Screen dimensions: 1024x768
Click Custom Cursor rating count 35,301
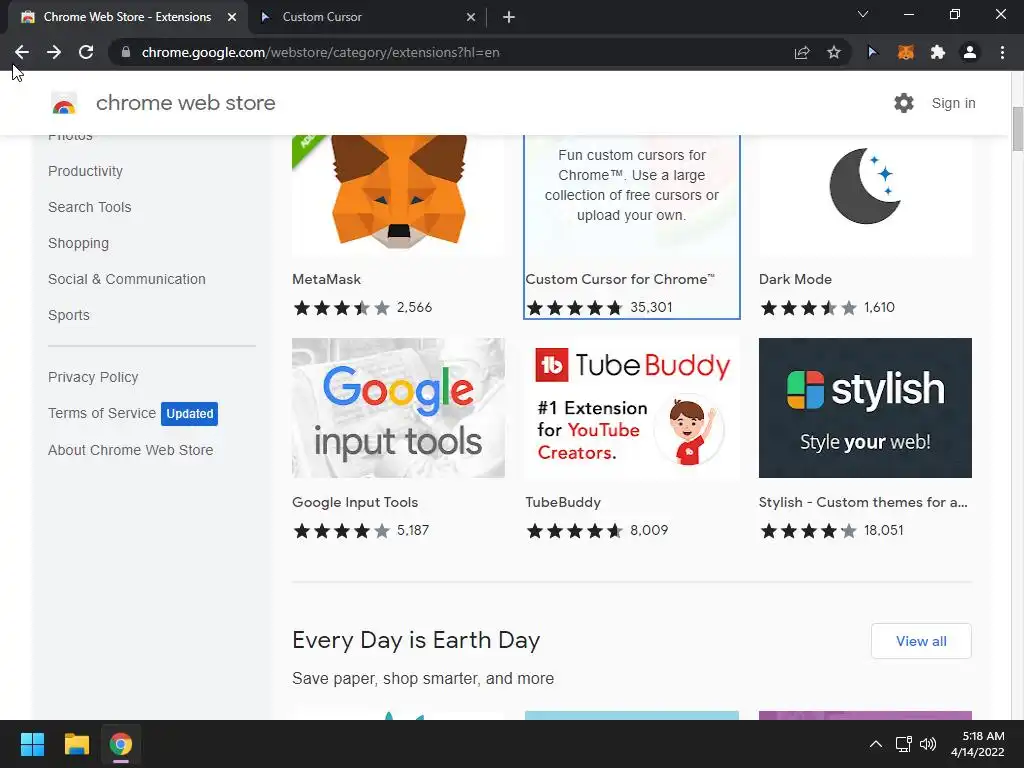coord(651,307)
